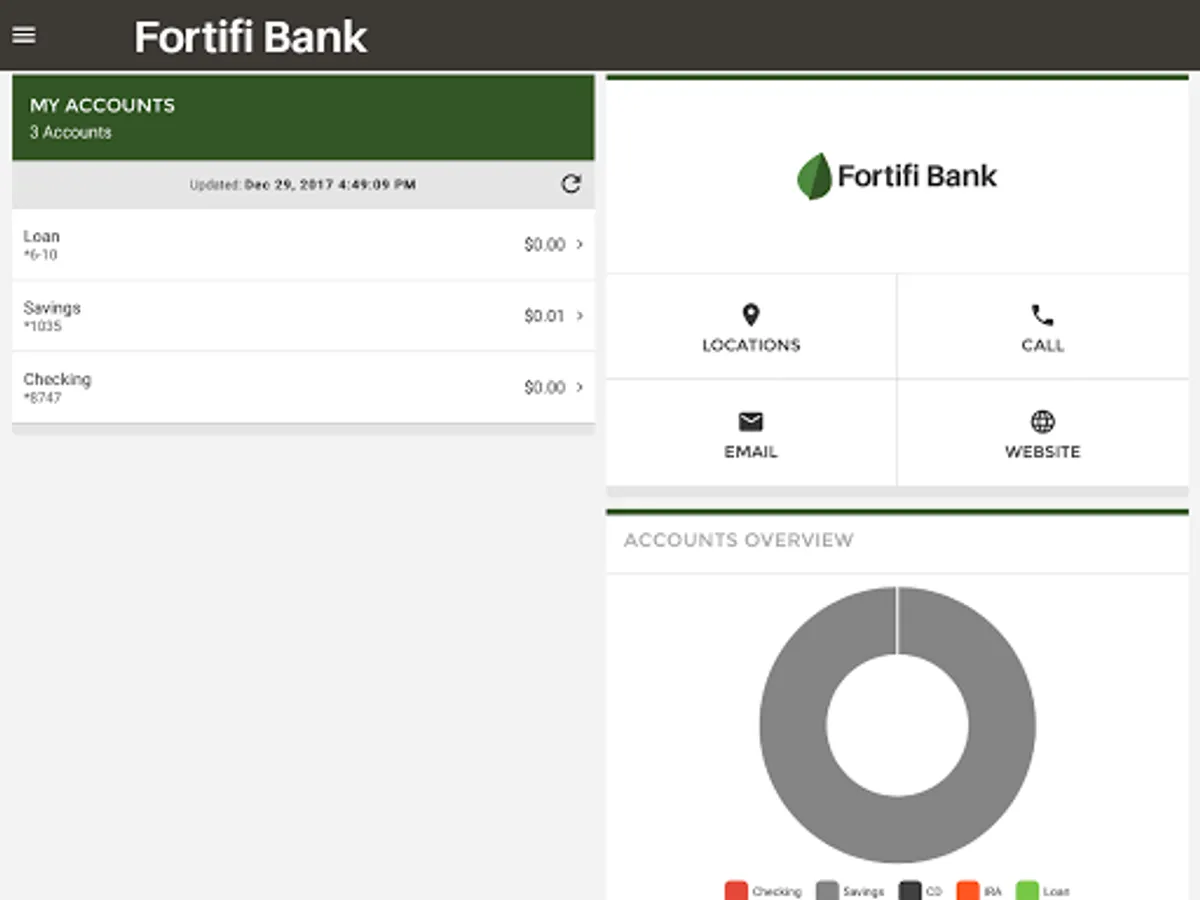Tap the Website globe icon
The height and width of the screenshot is (900, 1200).
tap(1042, 422)
